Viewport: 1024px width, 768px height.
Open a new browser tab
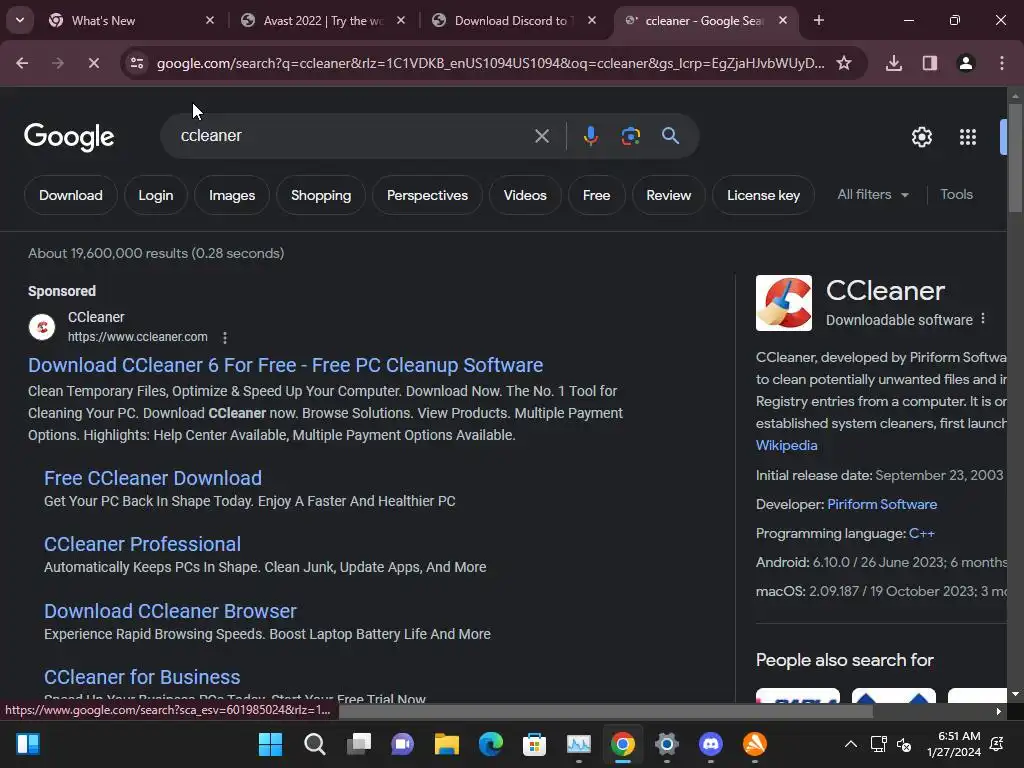(819, 21)
